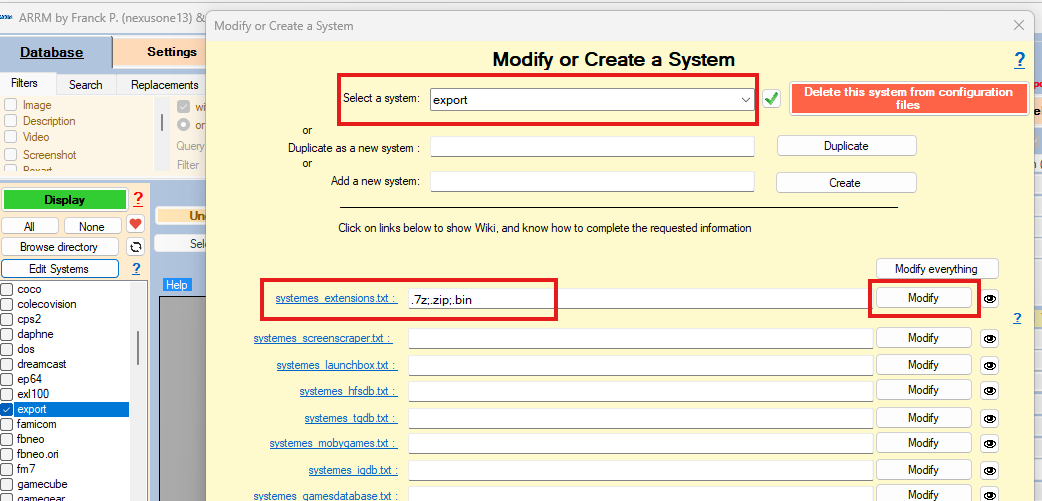The width and height of the screenshot is (1042, 501).
Task: Click the blue help icon beside Edit Systems
Action: 136,269
